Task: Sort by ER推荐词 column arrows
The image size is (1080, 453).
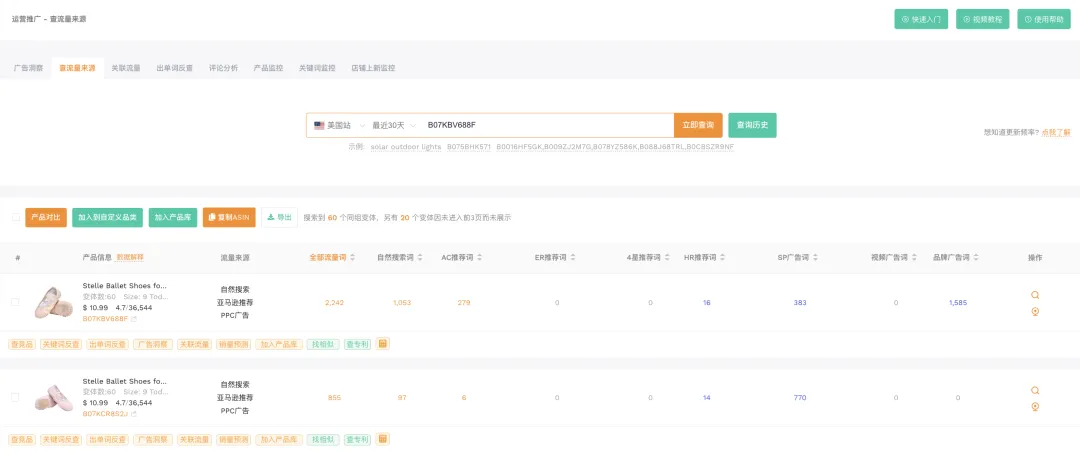Action: 572,257
